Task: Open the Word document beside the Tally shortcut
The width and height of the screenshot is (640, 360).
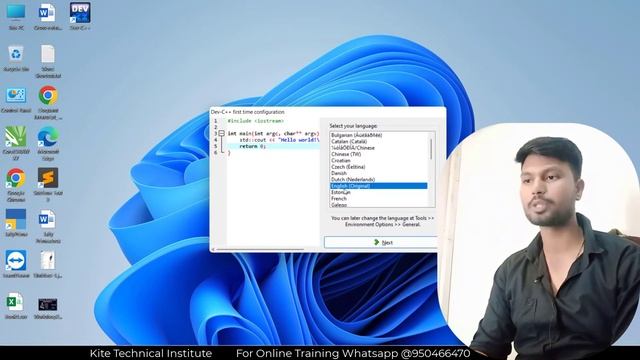Action: click(x=48, y=227)
